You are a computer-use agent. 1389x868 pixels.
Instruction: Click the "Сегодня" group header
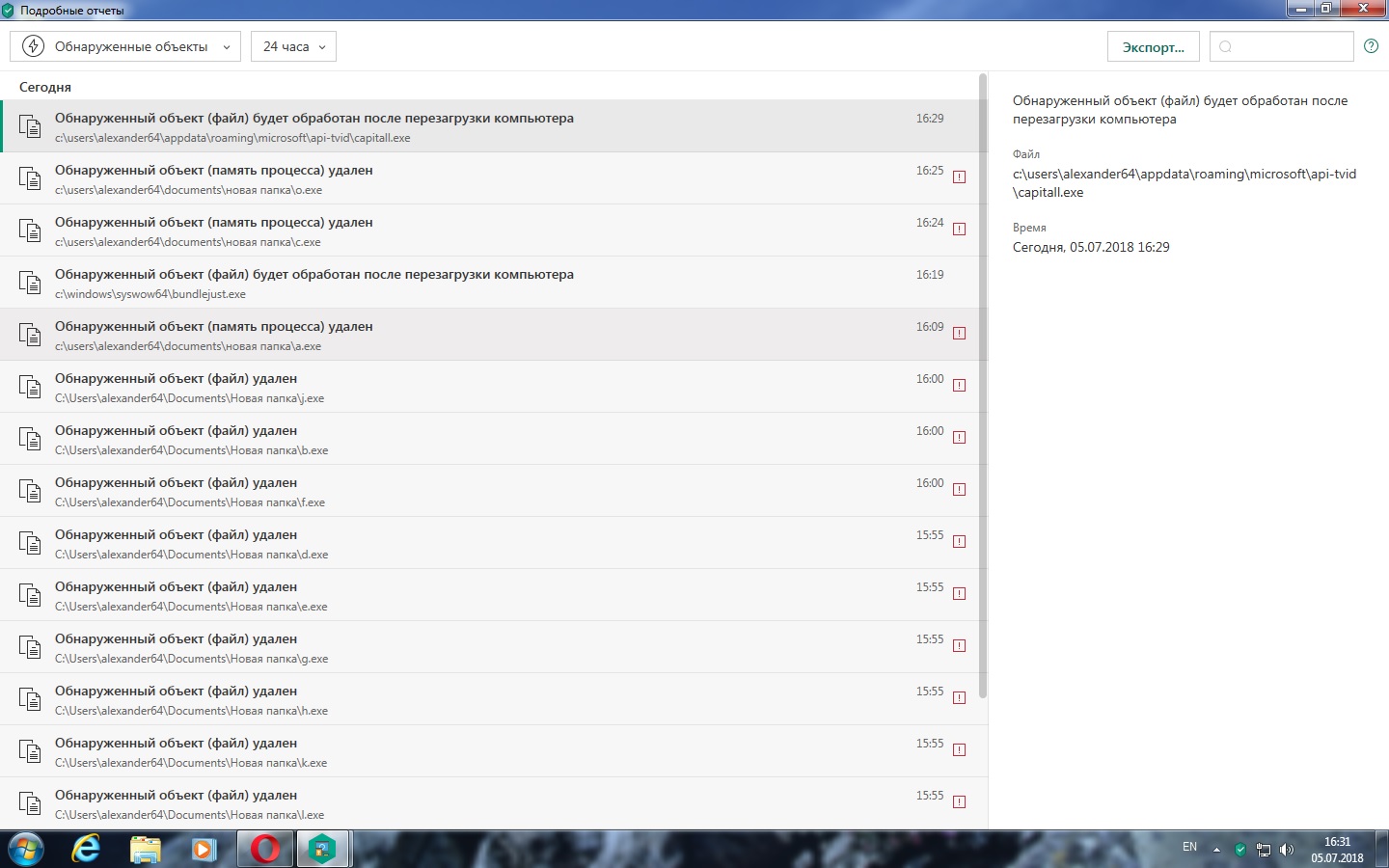tap(45, 87)
